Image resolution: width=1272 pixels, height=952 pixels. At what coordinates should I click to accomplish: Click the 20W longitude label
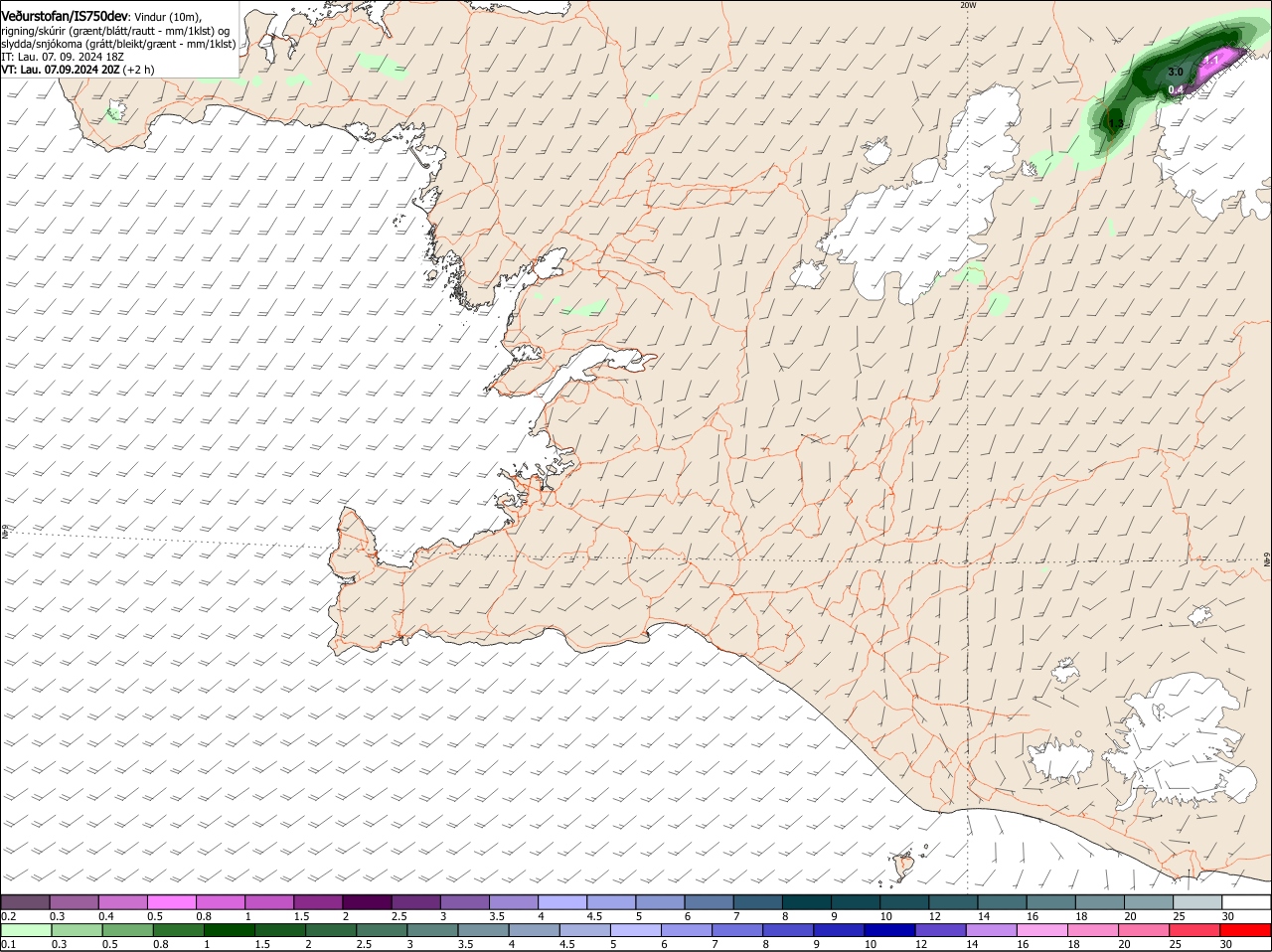click(x=968, y=5)
